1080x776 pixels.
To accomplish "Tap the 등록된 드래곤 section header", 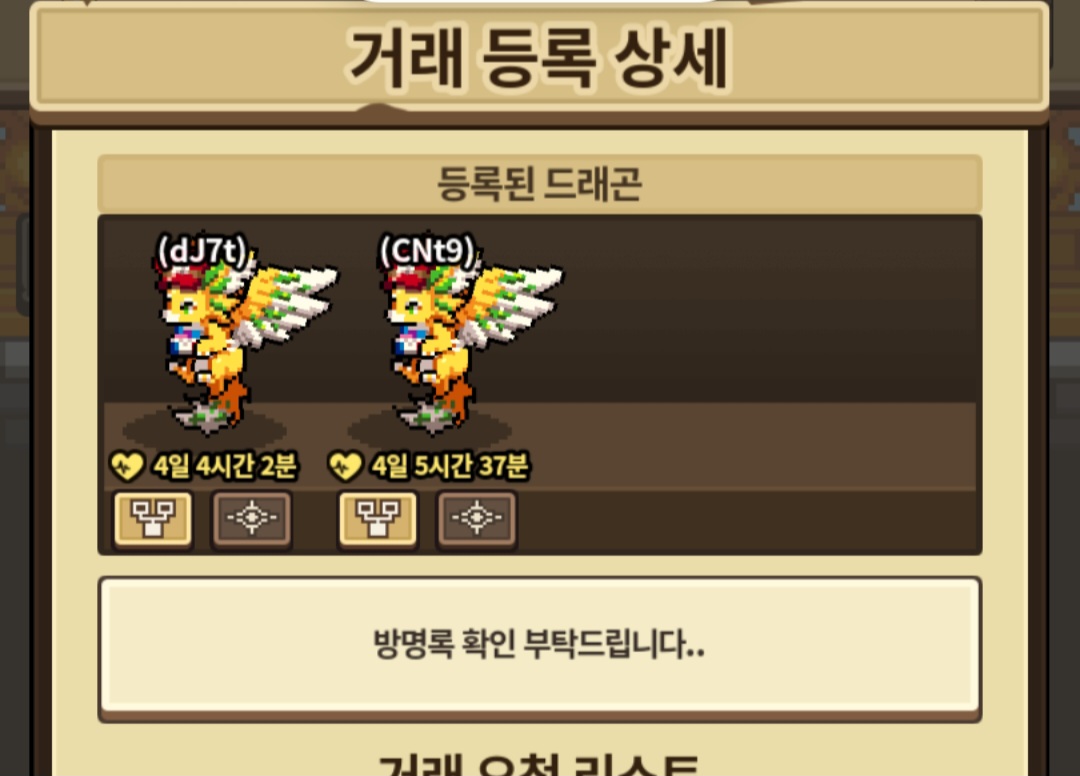I will 539,184.
